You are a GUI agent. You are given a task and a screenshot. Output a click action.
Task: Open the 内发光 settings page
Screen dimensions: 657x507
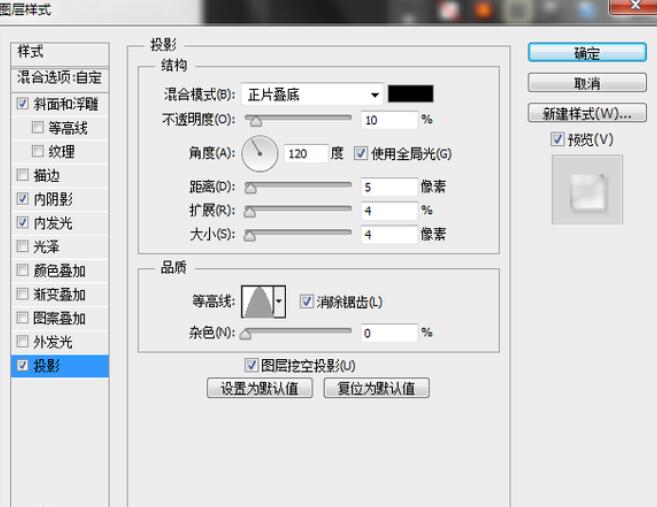[x=53, y=223]
